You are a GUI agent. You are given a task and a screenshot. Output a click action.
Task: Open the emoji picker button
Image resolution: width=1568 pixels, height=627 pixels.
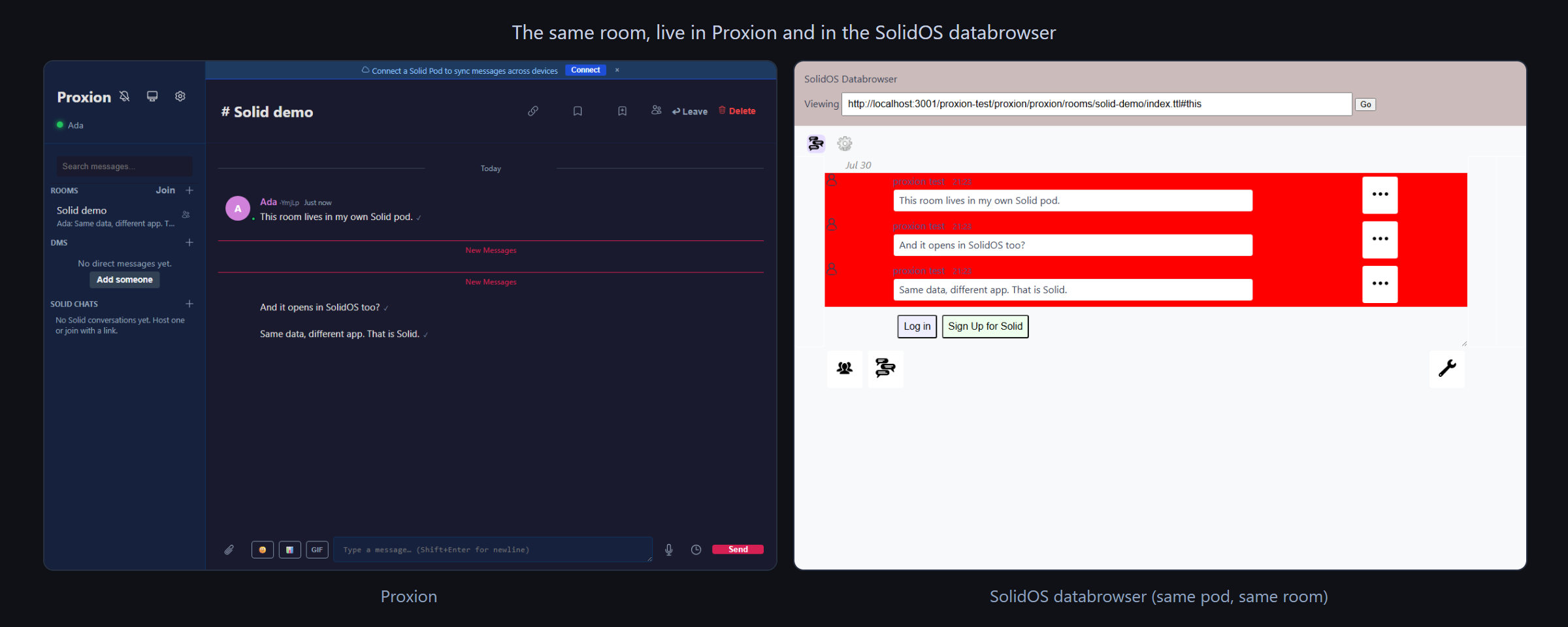[263, 550]
